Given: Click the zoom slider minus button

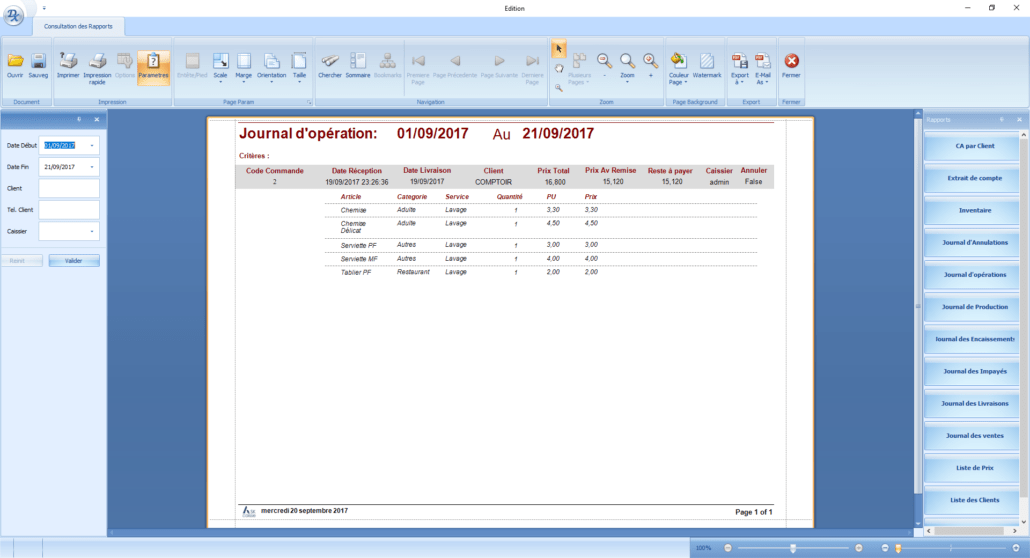Looking at the screenshot, I should 728,548.
